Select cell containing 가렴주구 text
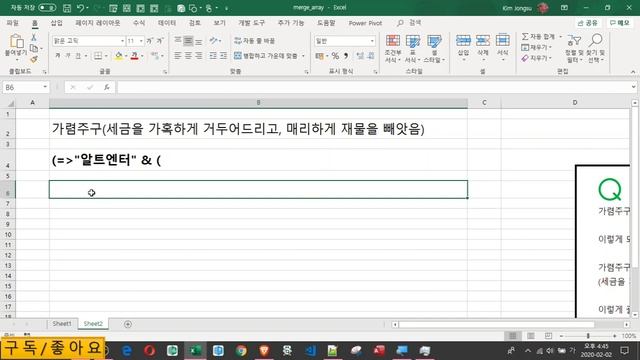Viewport: 640px width, 360px height. pyautogui.click(x=258, y=129)
